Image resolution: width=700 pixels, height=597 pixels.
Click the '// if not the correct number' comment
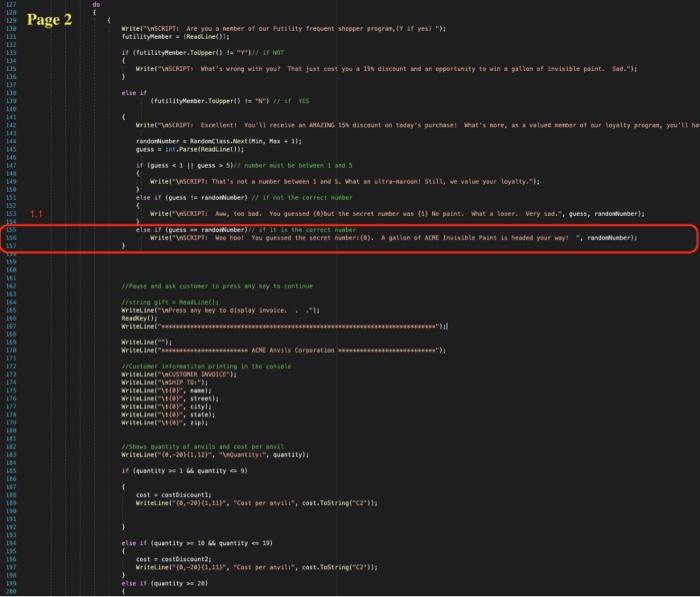tap(302, 197)
